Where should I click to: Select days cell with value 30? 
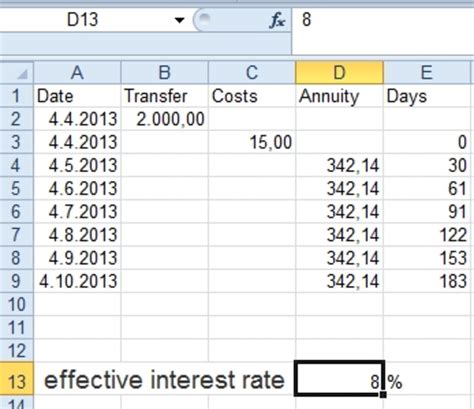427,165
